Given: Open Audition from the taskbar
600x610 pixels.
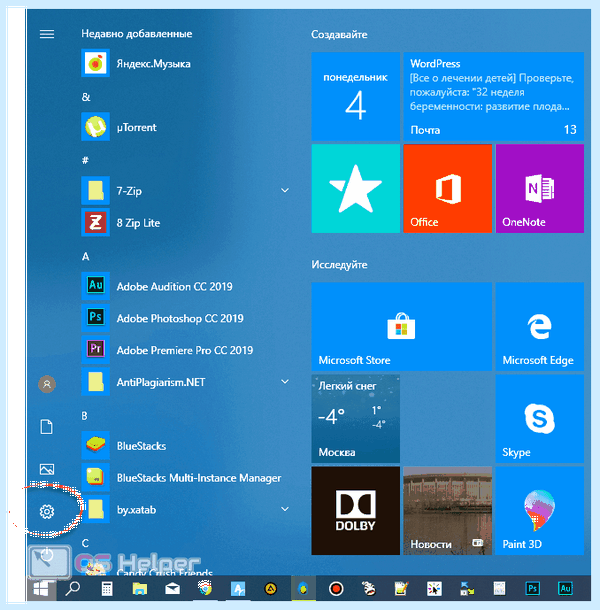Looking at the screenshot, I should coord(565,589).
